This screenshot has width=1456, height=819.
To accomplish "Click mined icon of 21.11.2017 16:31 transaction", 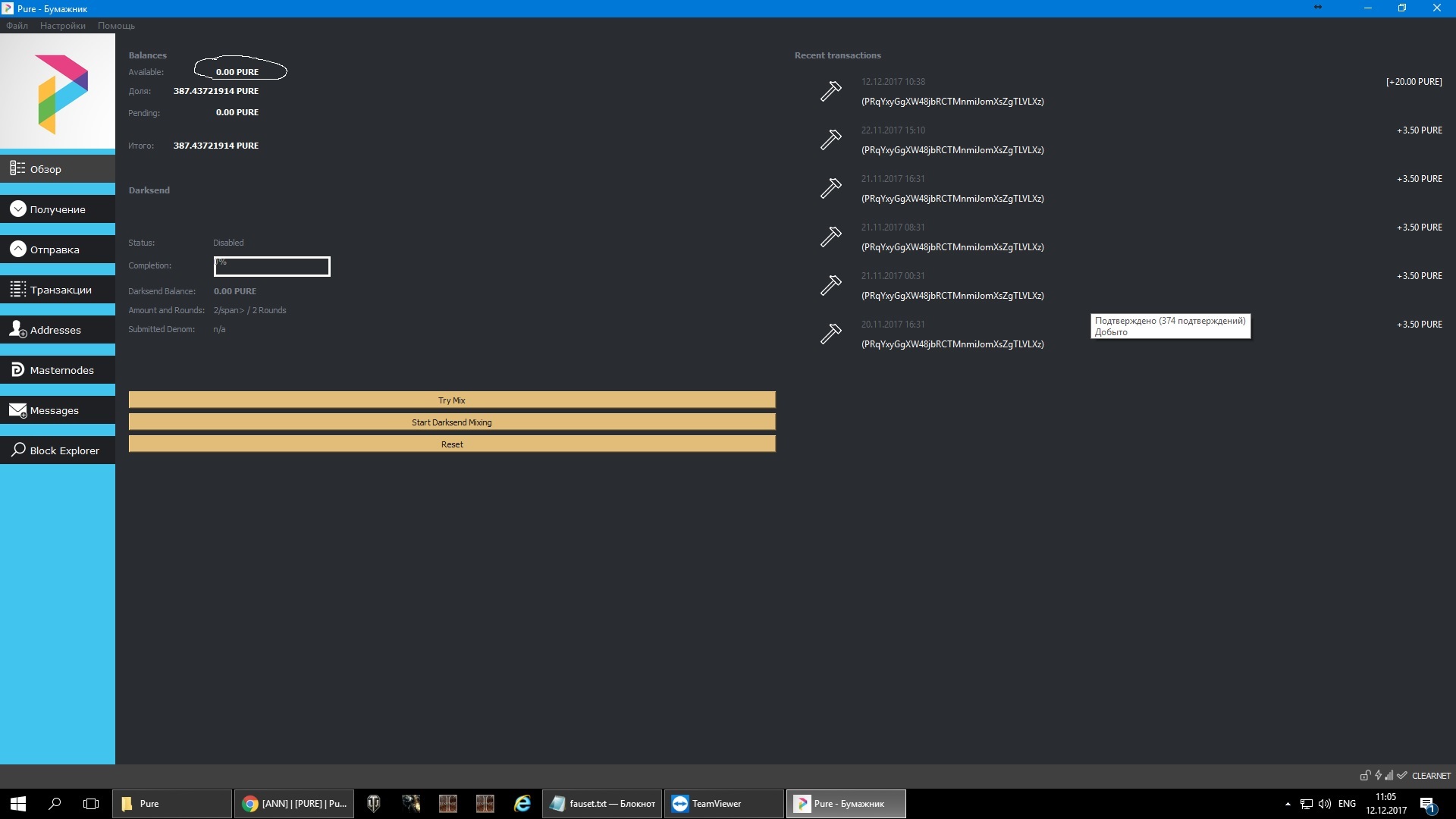I will coord(831,188).
